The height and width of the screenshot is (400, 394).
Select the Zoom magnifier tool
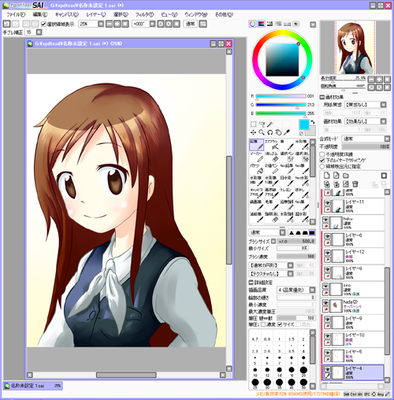pyautogui.click(x=262, y=132)
